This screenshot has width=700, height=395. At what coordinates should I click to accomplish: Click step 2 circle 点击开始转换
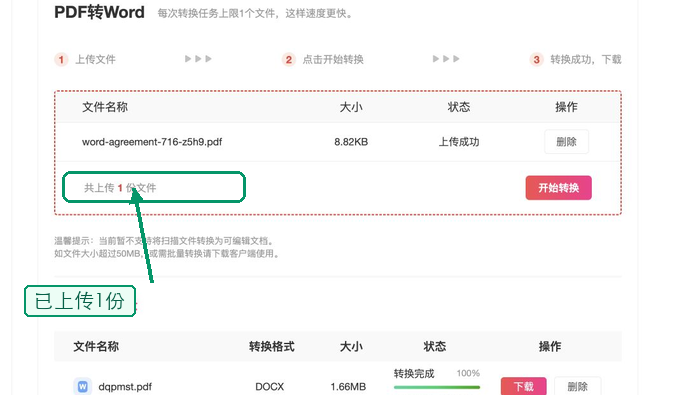[x=289, y=59]
